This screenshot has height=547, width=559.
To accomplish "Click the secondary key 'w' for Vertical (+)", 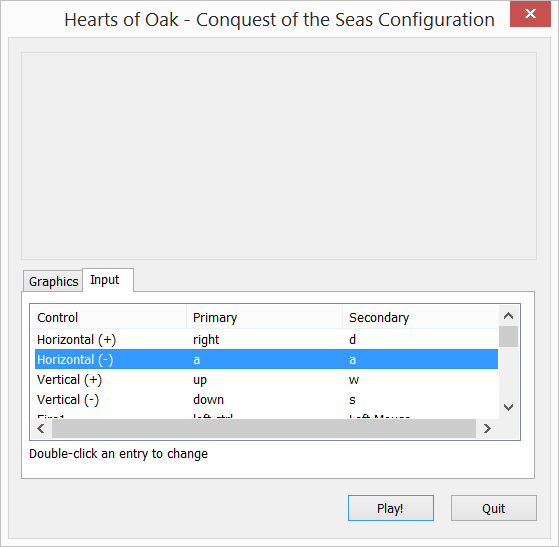I will [354, 380].
